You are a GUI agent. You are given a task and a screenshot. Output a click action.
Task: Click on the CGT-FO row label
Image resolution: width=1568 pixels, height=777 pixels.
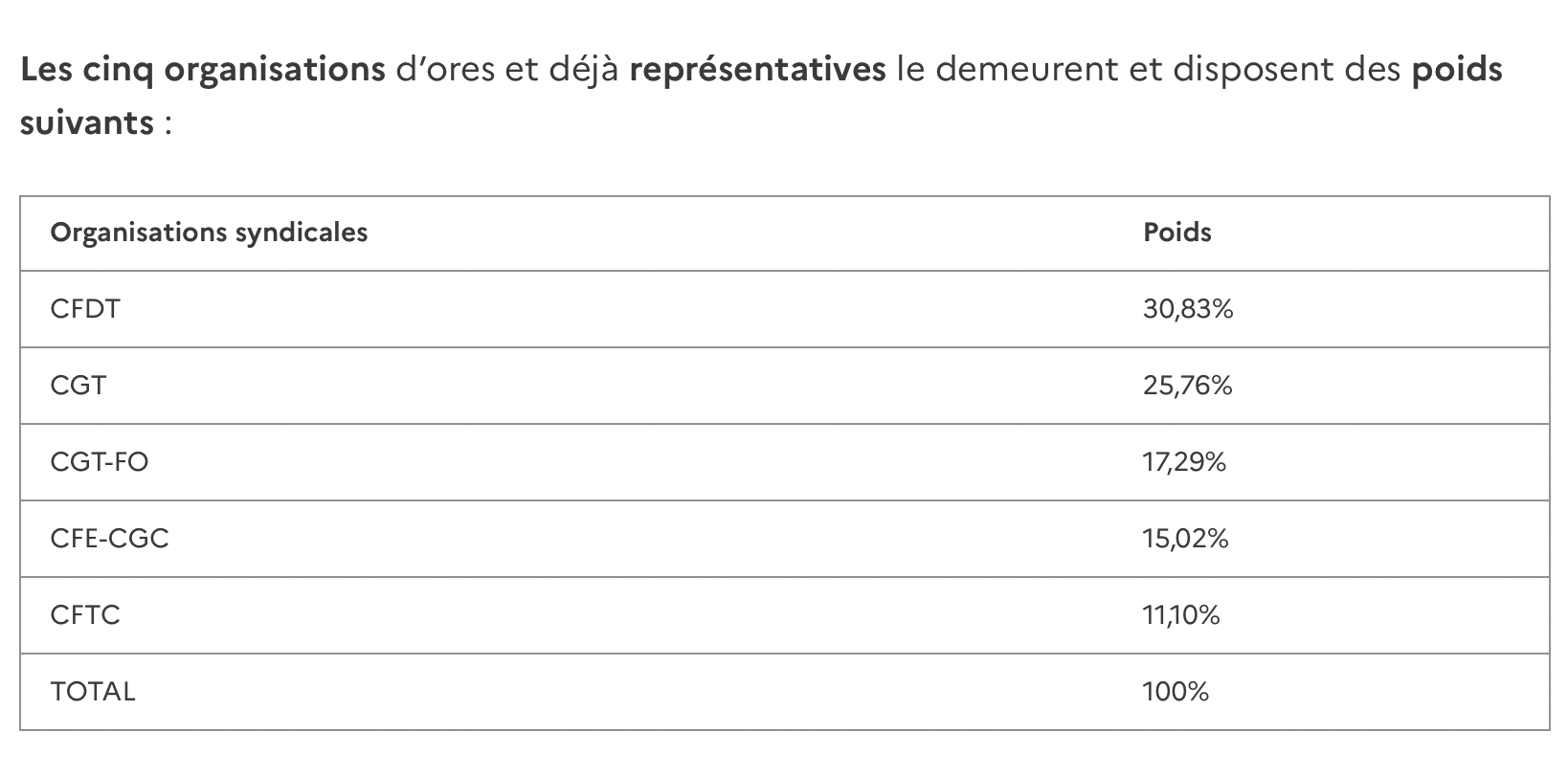coord(100,462)
